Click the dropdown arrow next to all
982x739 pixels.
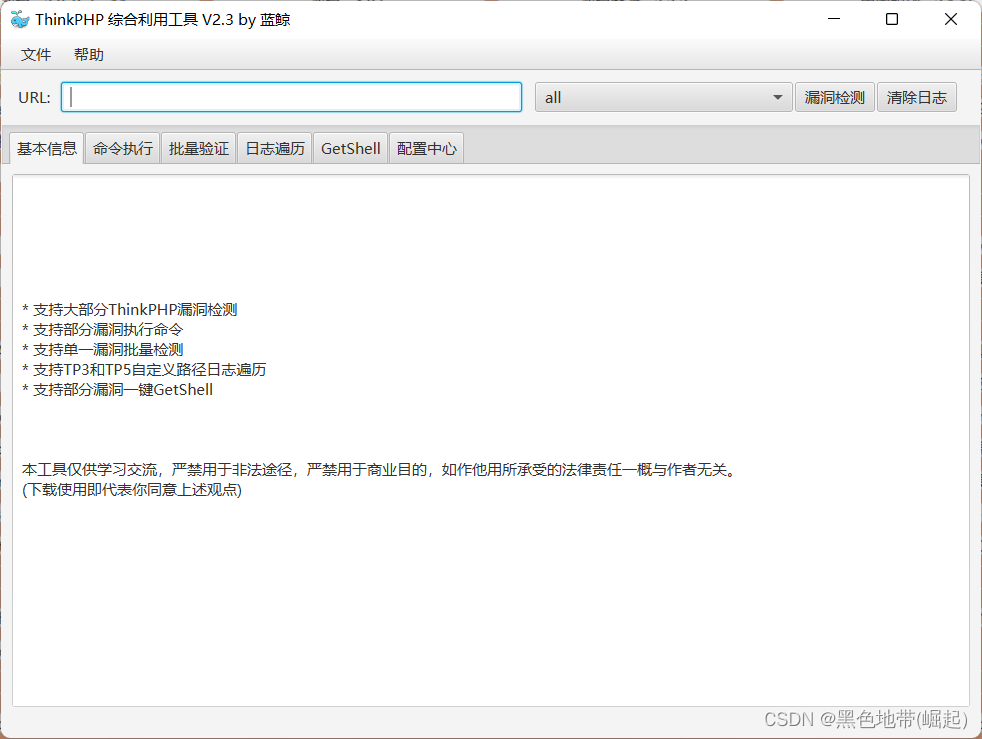pyautogui.click(x=777, y=97)
